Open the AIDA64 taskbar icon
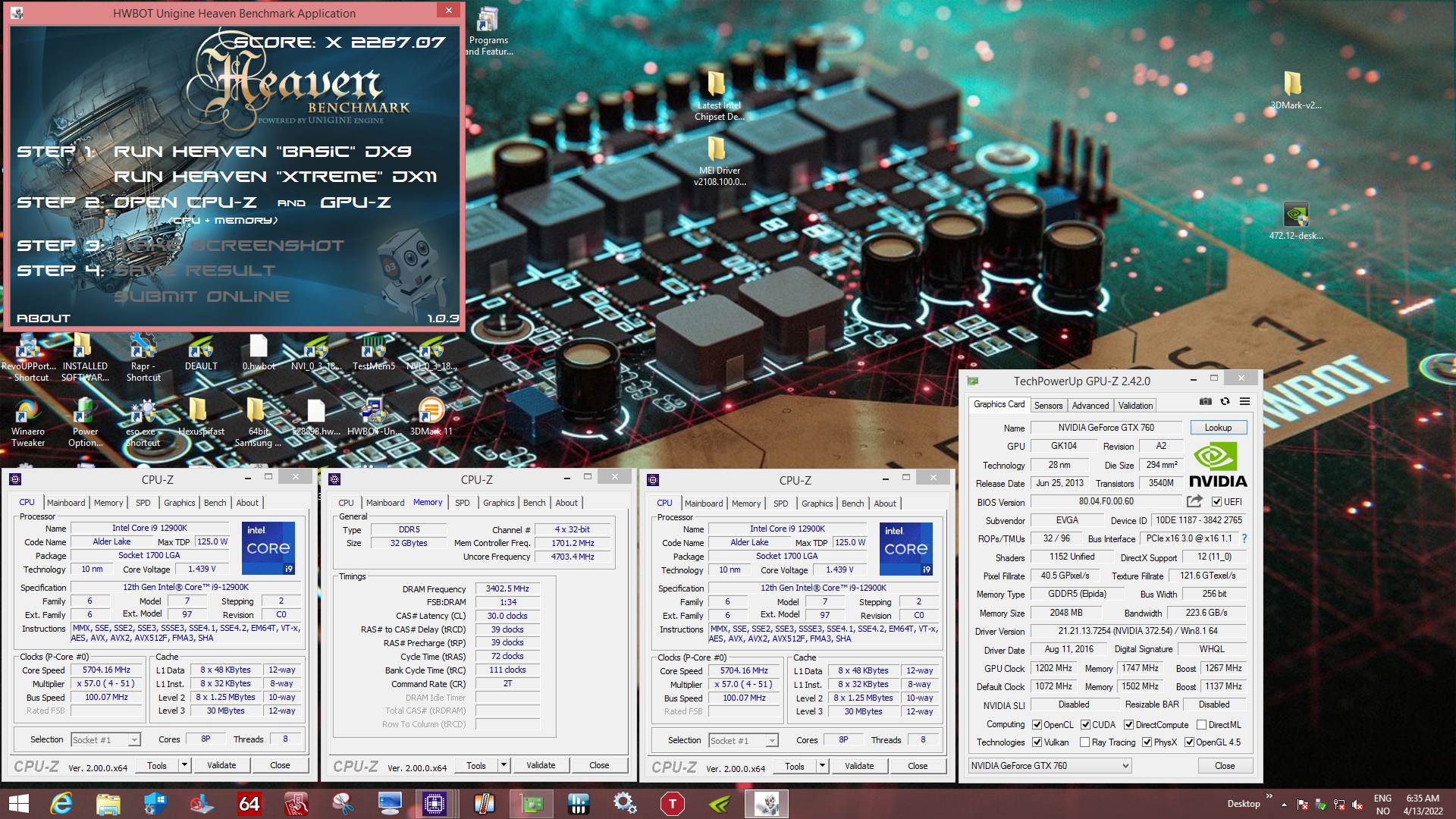This screenshot has height=819, width=1456. pos(249,803)
